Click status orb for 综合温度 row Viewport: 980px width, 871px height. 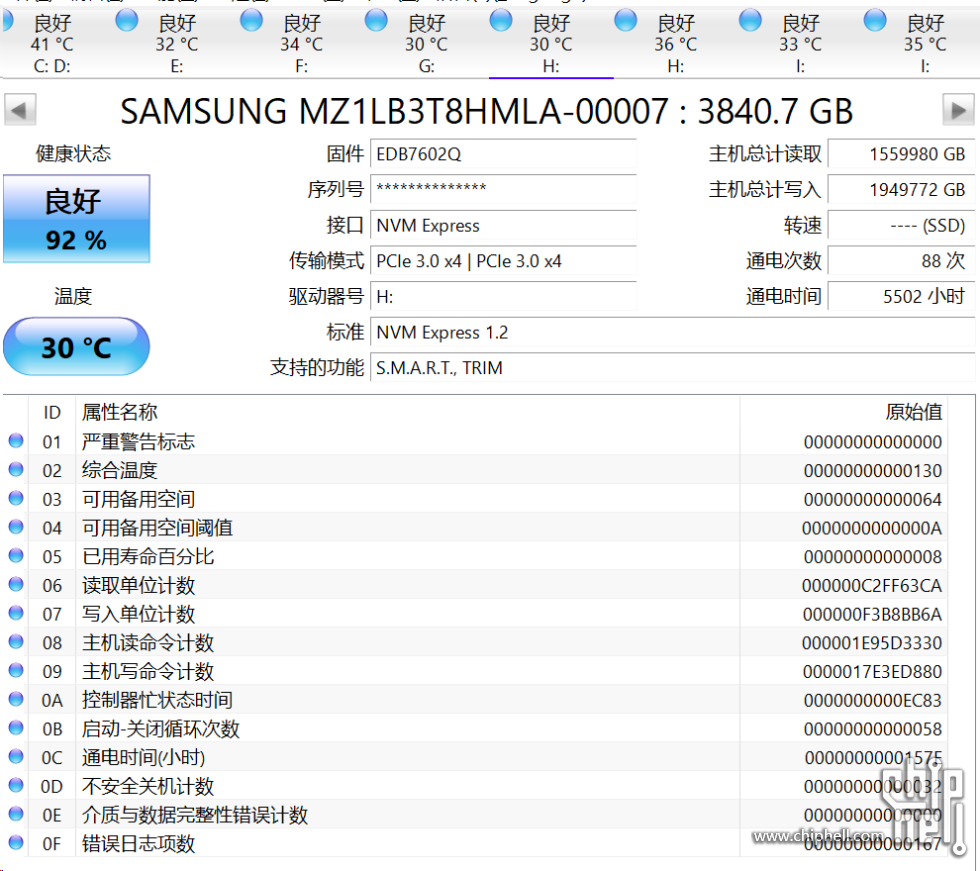16,470
